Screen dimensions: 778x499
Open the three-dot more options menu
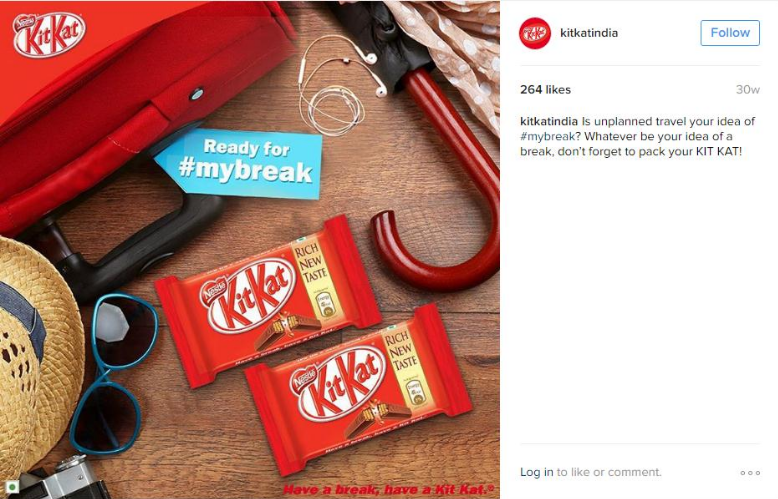pyautogui.click(x=750, y=473)
